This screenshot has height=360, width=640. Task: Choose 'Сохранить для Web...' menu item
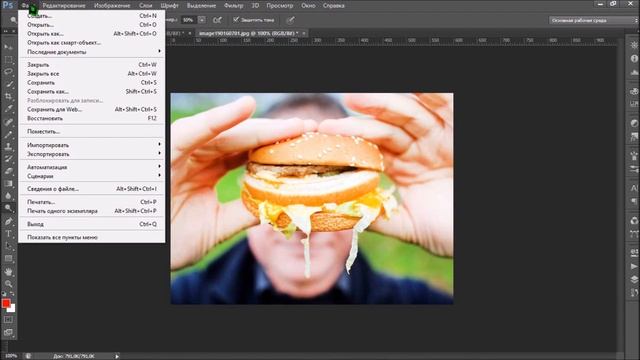pyautogui.click(x=92, y=109)
